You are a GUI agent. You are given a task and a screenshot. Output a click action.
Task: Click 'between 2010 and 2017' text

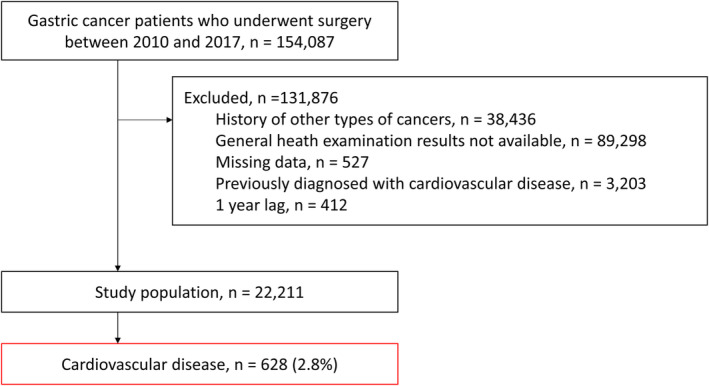coord(152,42)
